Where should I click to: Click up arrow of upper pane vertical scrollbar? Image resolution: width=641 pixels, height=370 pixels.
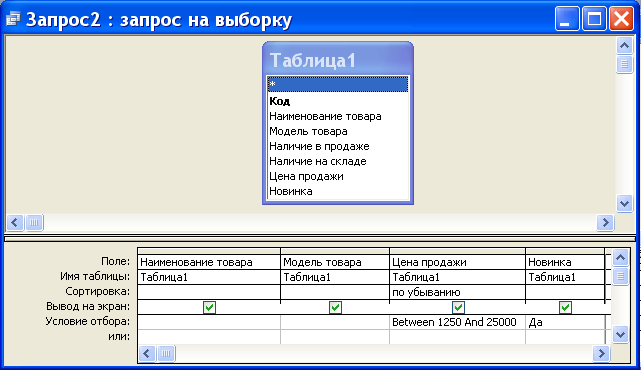[x=624, y=45]
